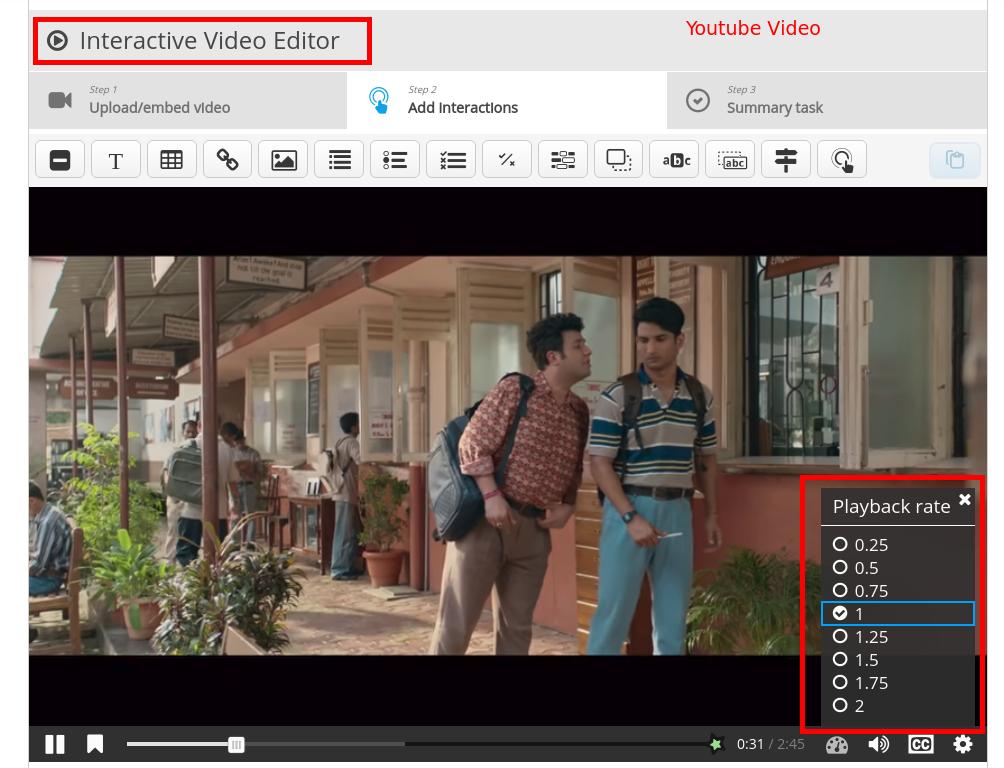1004x768 pixels.
Task: Select playback rate 0.25
Action: tap(898, 544)
